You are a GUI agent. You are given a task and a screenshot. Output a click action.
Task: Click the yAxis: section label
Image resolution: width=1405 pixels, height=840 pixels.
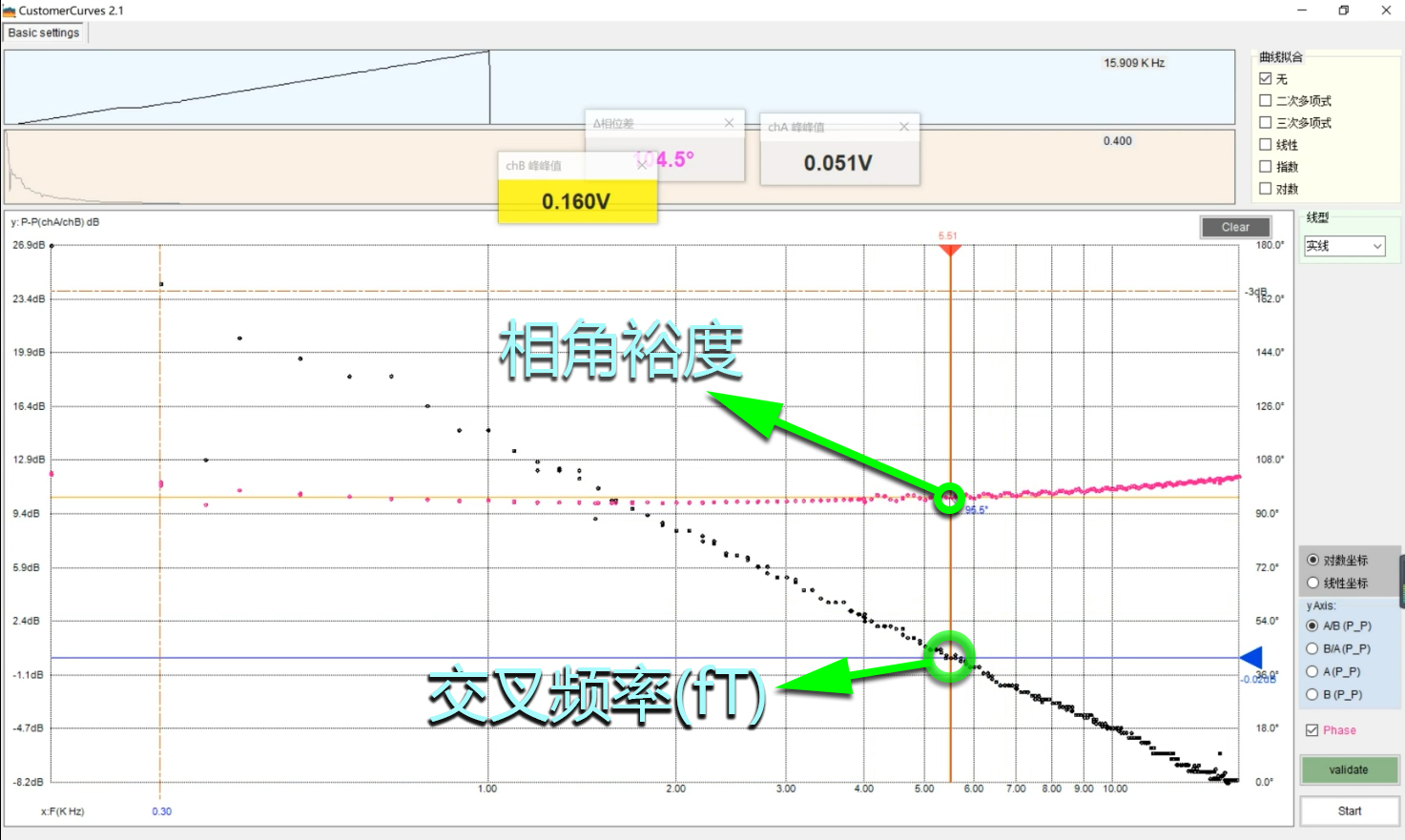click(x=1321, y=605)
